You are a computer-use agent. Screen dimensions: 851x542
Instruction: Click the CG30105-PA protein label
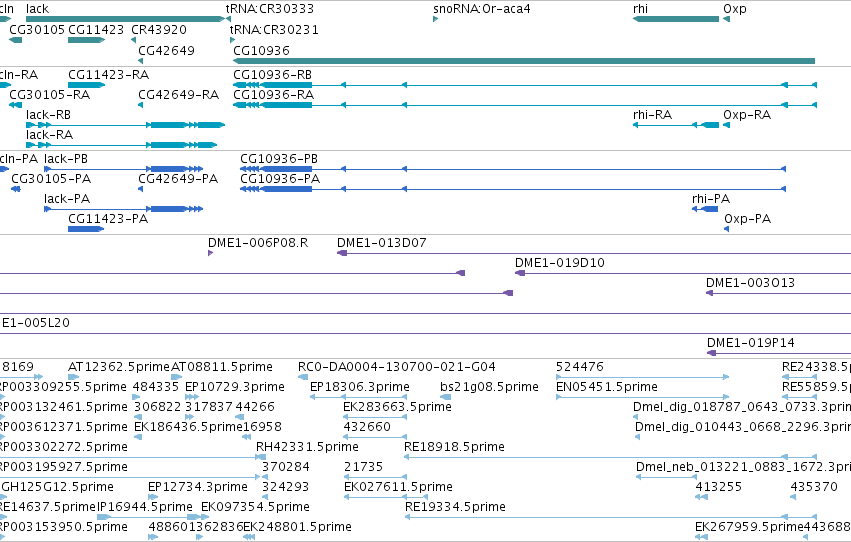click(x=51, y=178)
